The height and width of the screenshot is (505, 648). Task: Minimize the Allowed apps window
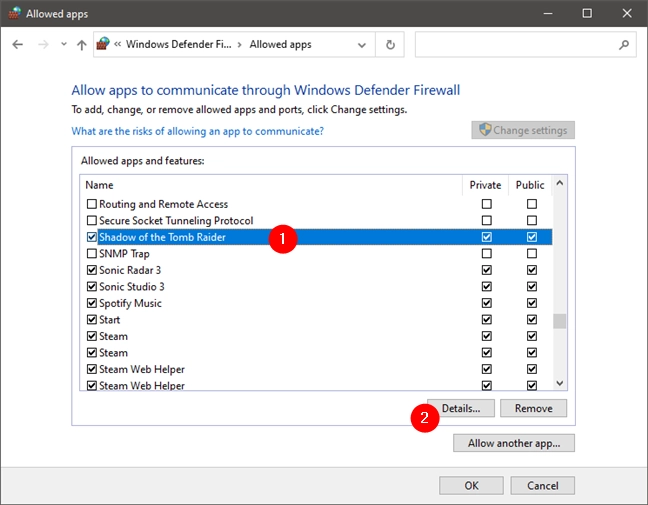pos(548,14)
